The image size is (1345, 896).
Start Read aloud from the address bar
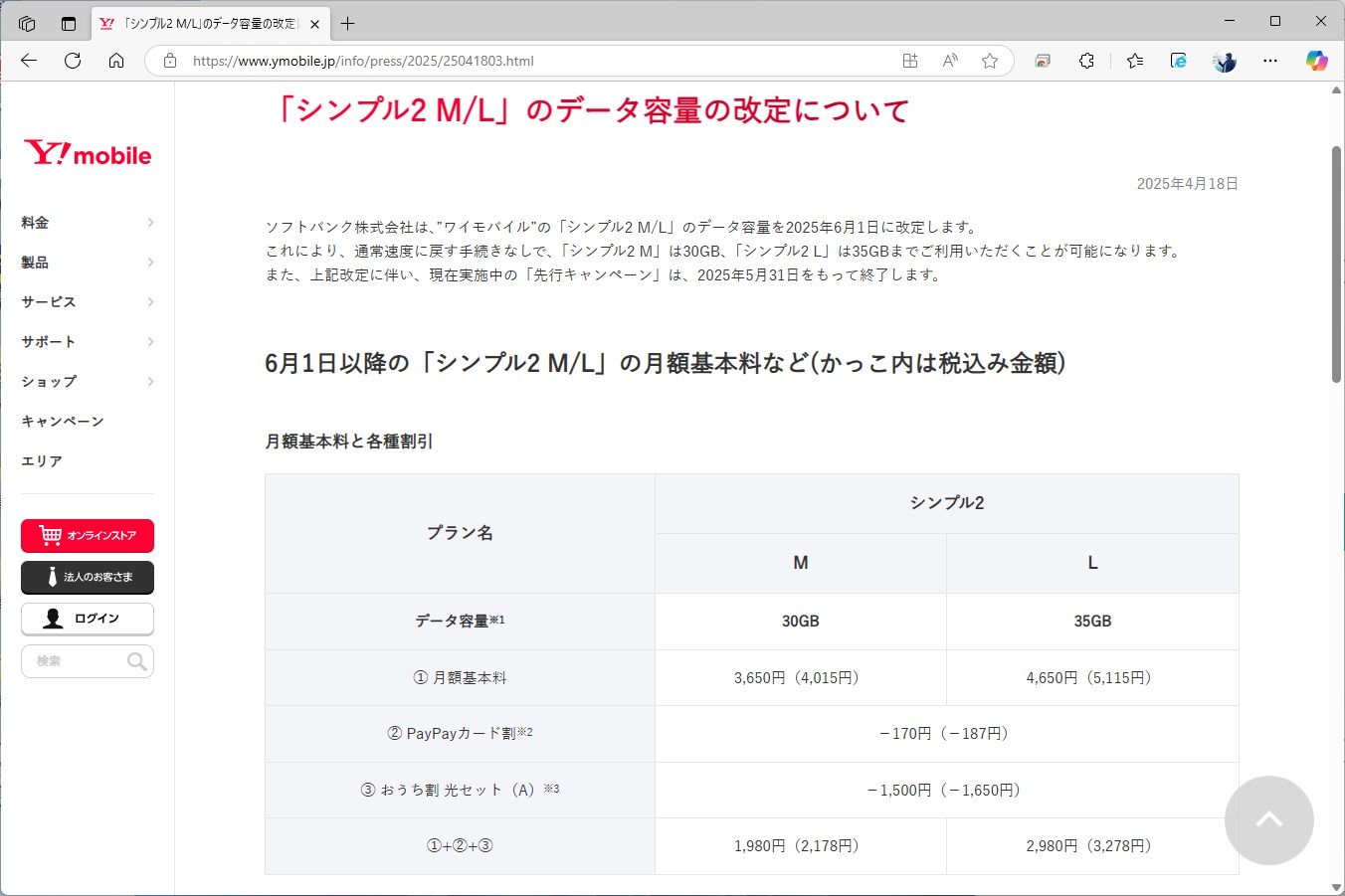click(949, 60)
